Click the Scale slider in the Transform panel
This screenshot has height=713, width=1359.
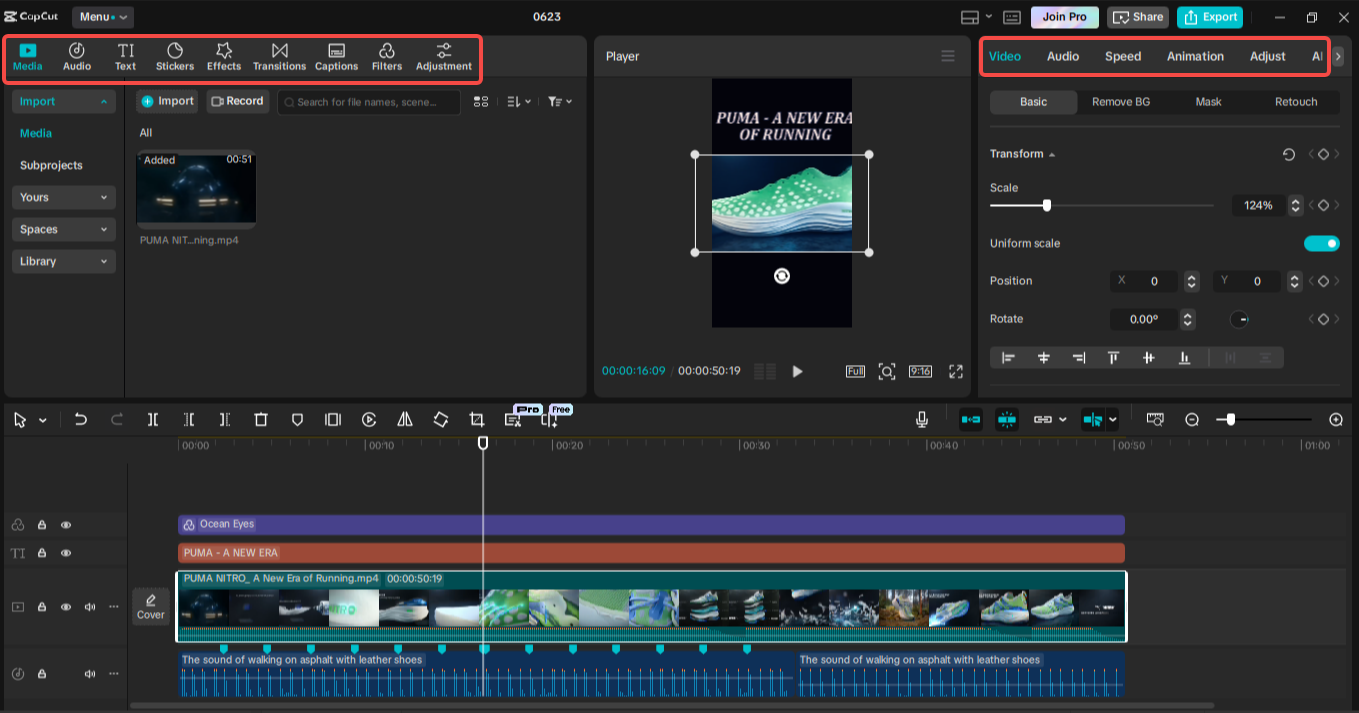1046,205
